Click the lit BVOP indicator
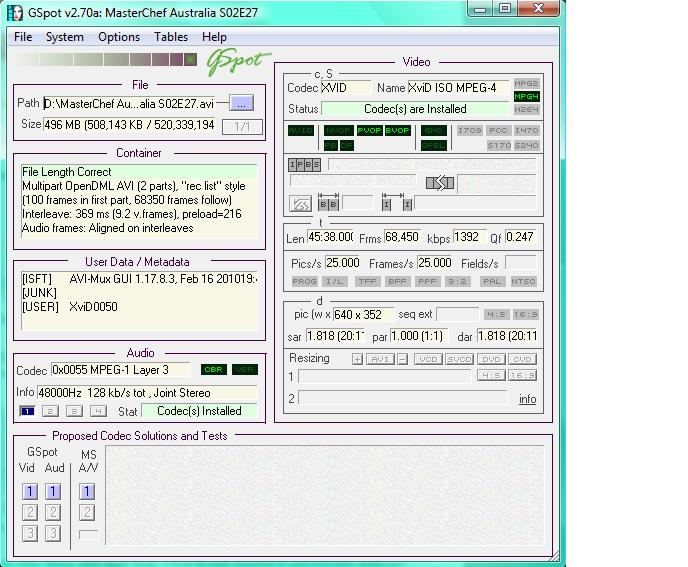The width and height of the screenshot is (688, 567). [x=398, y=130]
